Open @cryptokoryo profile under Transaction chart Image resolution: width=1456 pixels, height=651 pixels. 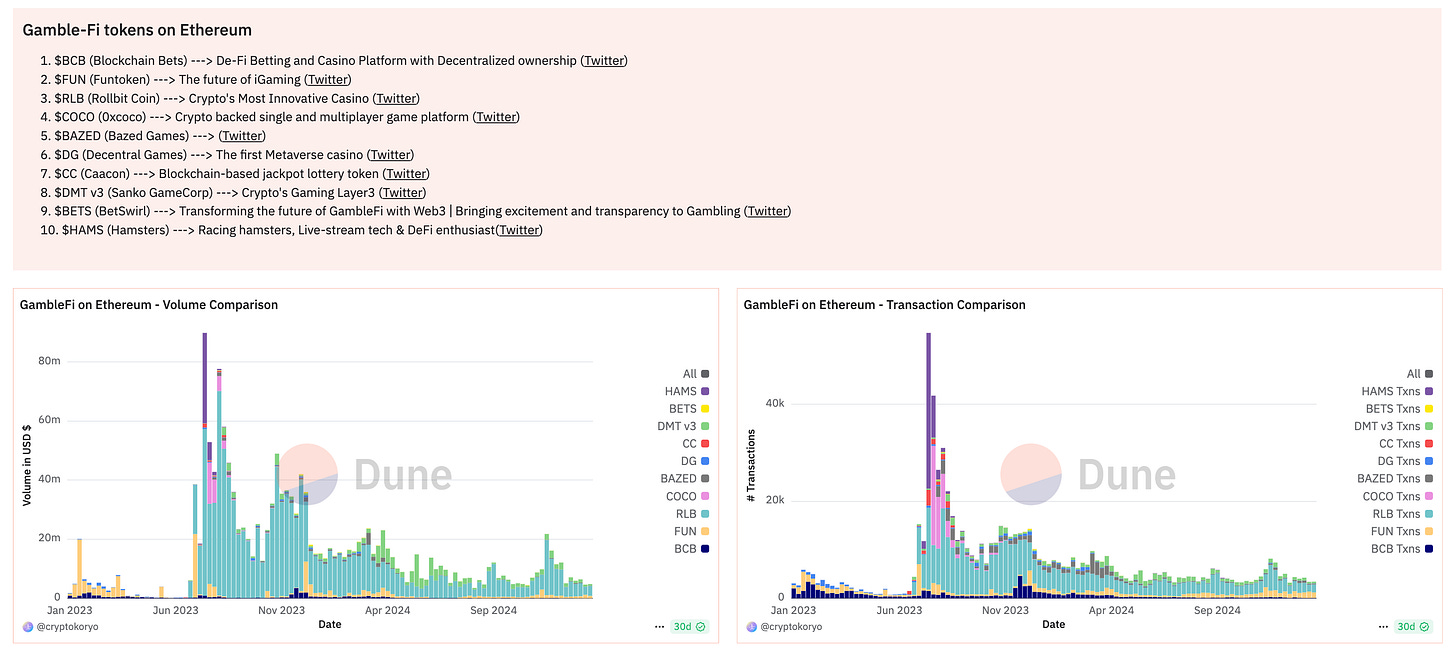point(790,626)
